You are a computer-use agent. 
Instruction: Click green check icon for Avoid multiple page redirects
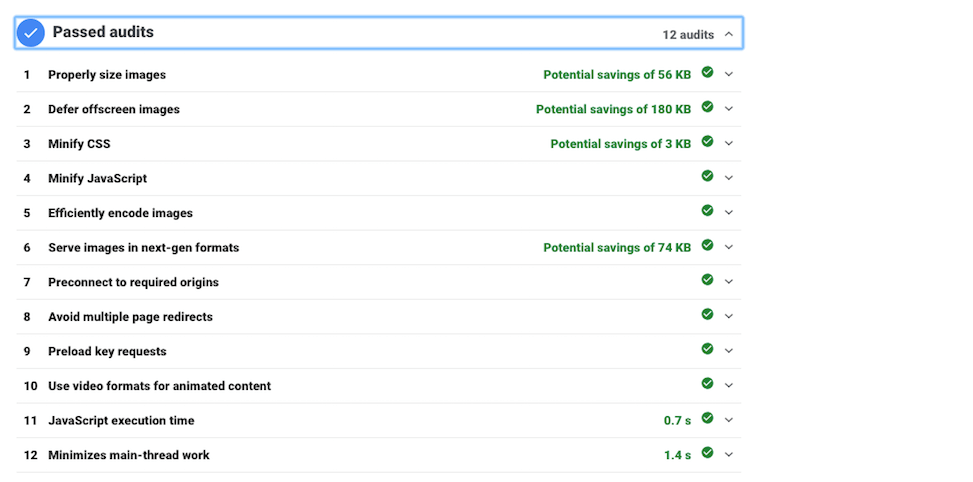tap(707, 314)
